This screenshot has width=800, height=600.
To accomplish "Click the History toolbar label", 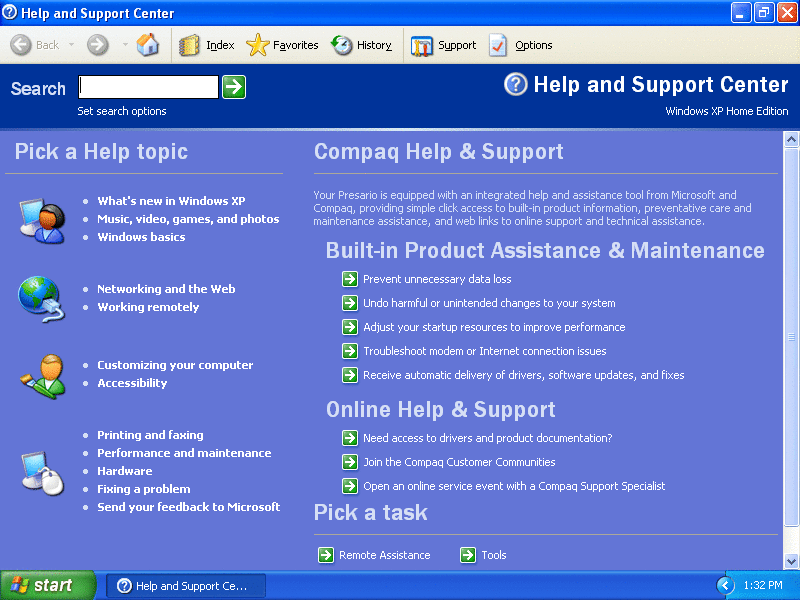I will 374,45.
